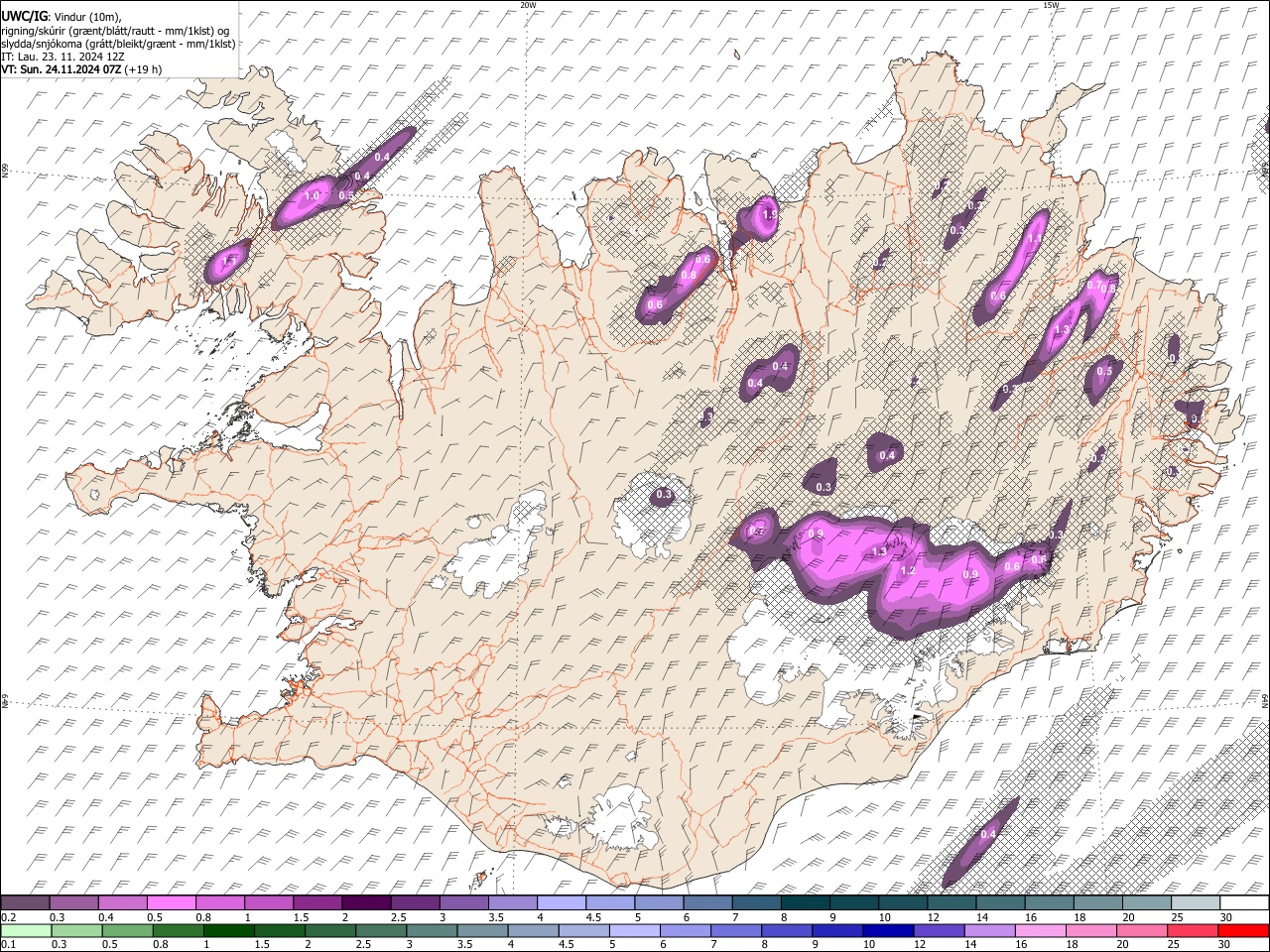
Task: Click the 15W longitude label
Action: [1051, 5]
